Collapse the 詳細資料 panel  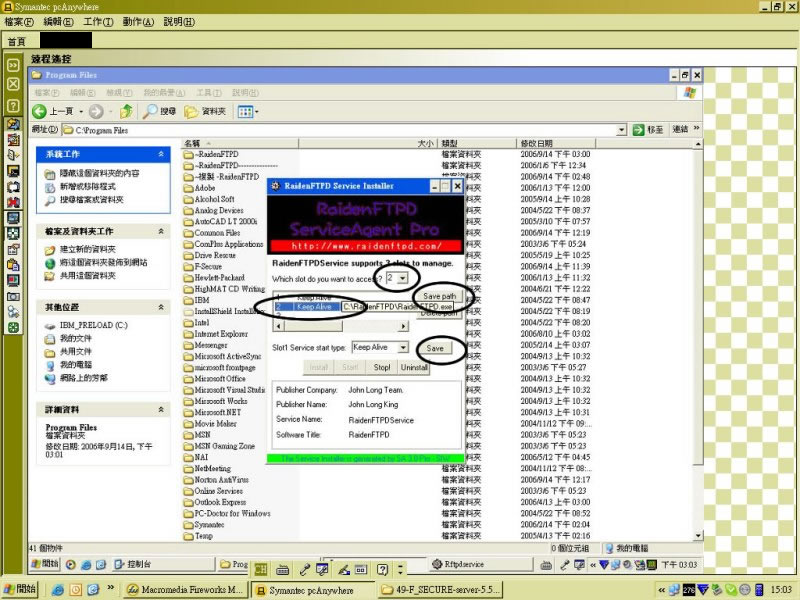pyautogui.click(x=161, y=409)
